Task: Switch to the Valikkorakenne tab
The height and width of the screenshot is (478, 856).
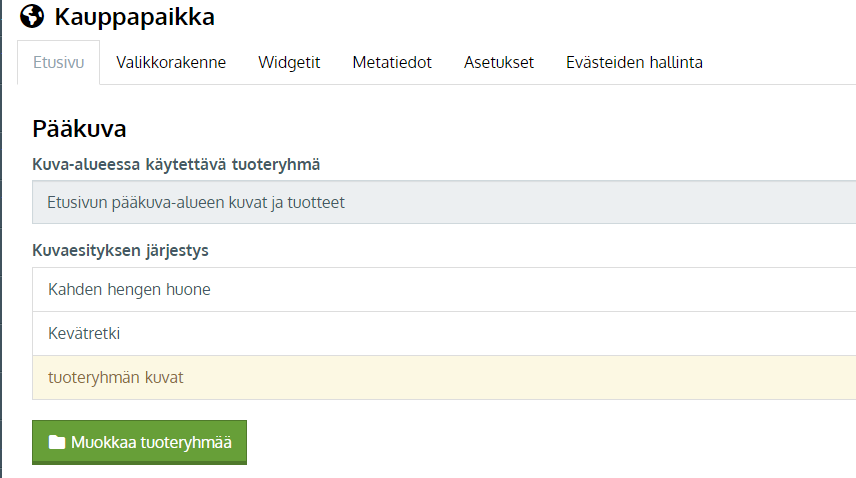Action: click(x=171, y=62)
